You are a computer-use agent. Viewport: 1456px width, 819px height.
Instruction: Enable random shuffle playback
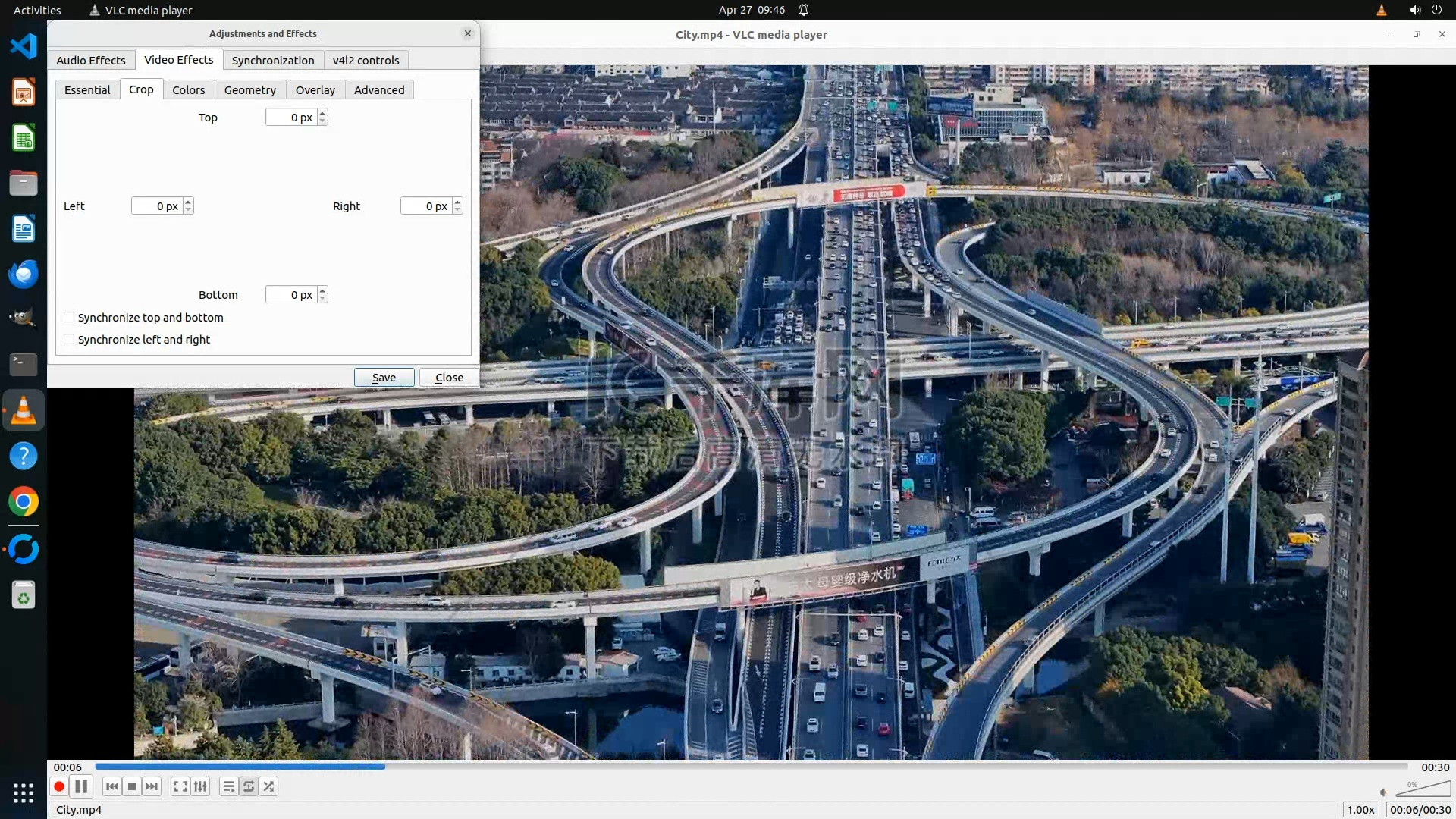[269, 786]
